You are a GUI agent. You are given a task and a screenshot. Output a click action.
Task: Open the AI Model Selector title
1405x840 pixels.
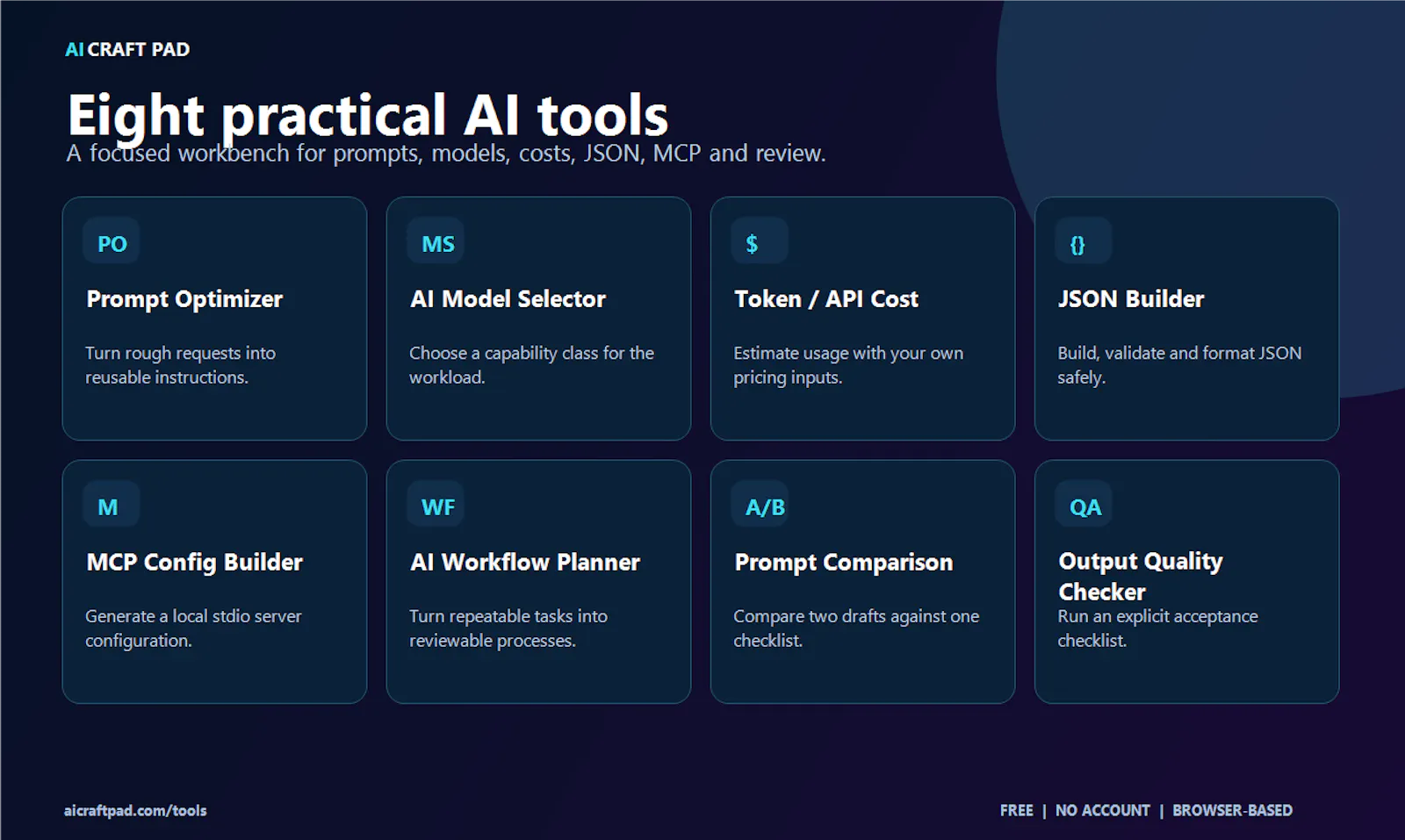[x=508, y=299]
